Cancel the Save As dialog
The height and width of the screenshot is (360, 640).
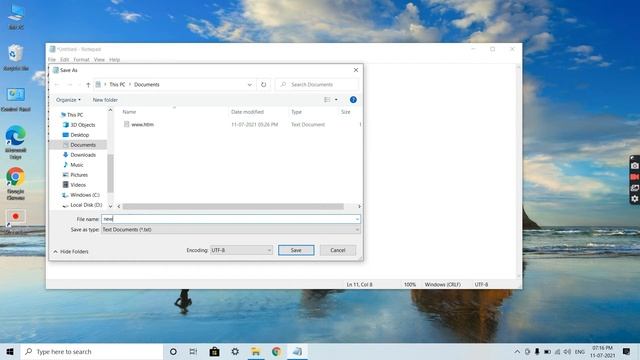[x=338, y=250]
